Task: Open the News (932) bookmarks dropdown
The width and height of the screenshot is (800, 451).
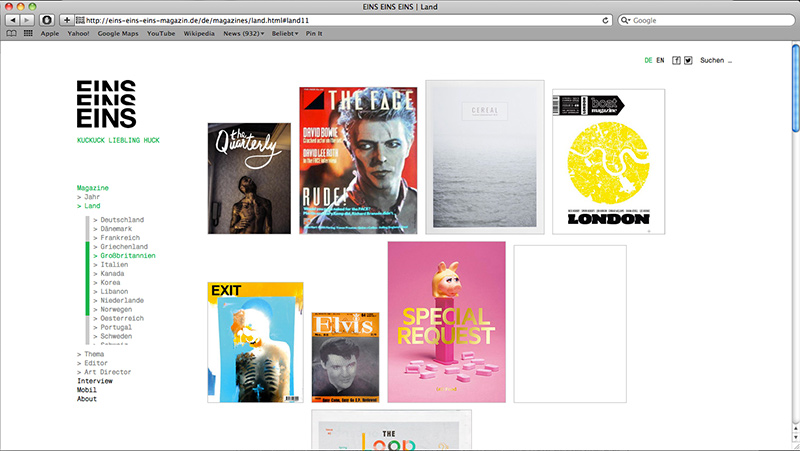Action: tap(243, 33)
